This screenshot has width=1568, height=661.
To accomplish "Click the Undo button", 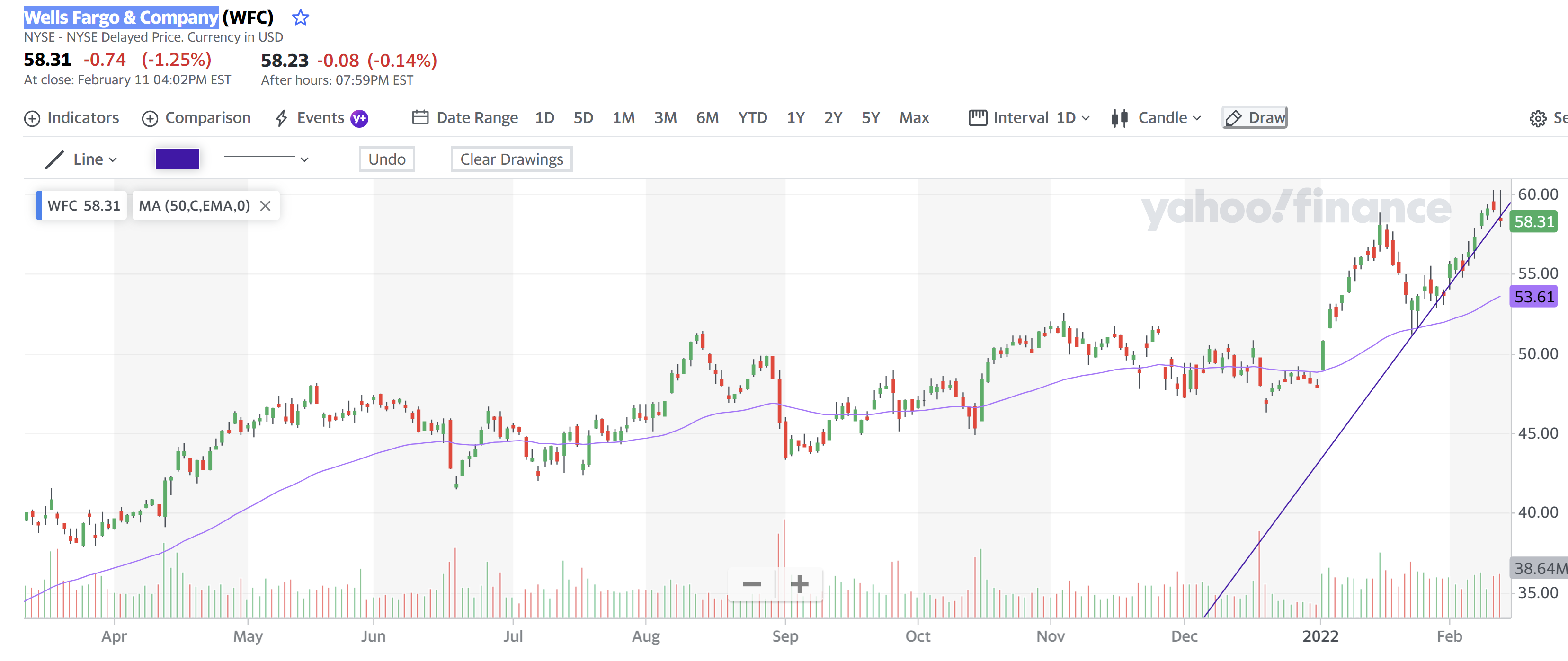I will 386,159.
